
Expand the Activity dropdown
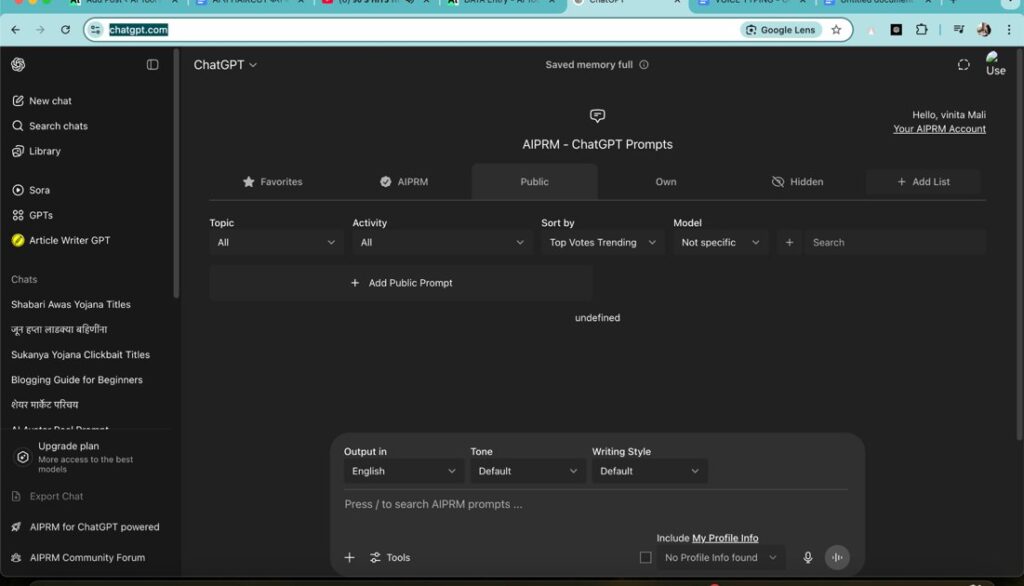(441, 242)
